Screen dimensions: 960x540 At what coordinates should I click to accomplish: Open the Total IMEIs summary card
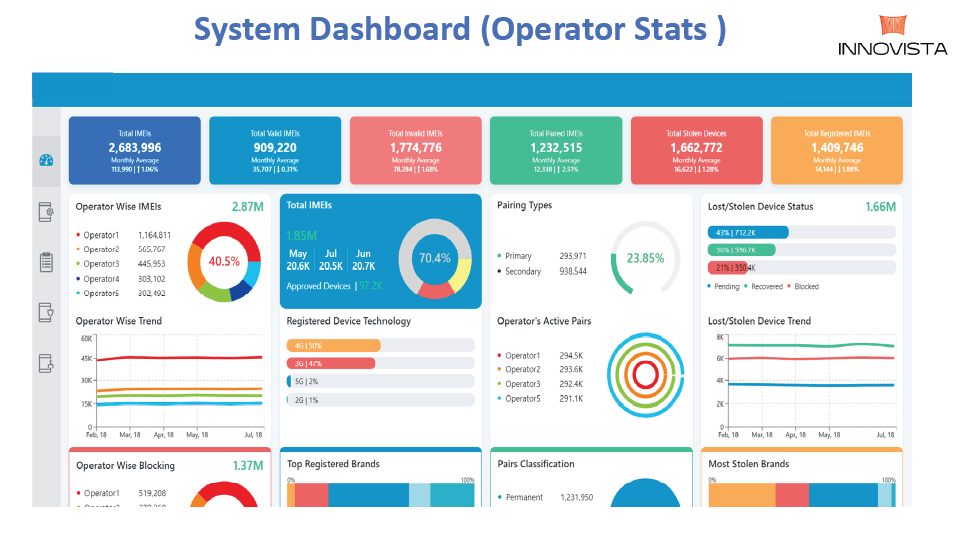tap(134, 151)
